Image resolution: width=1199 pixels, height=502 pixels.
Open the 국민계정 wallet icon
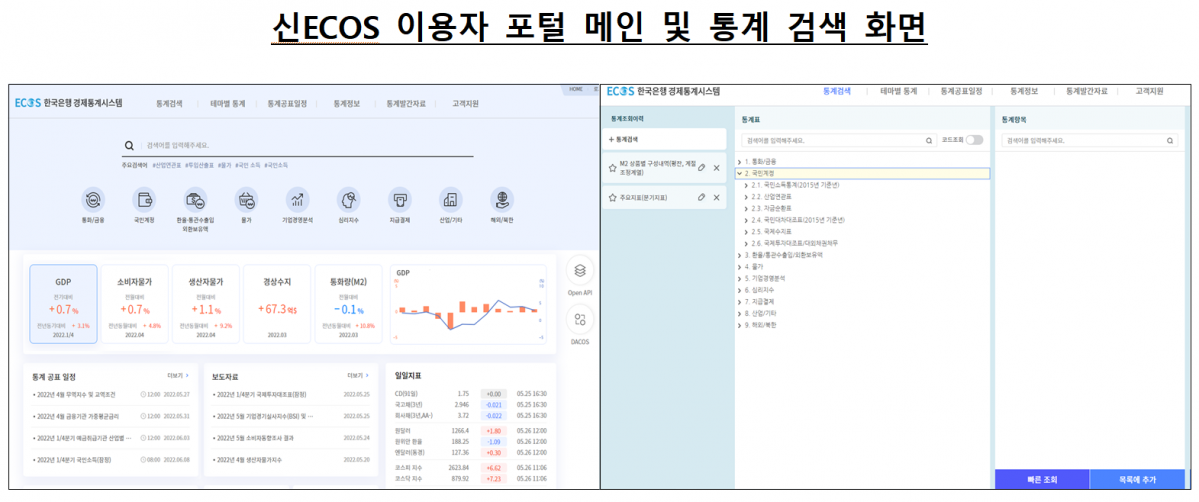144,200
